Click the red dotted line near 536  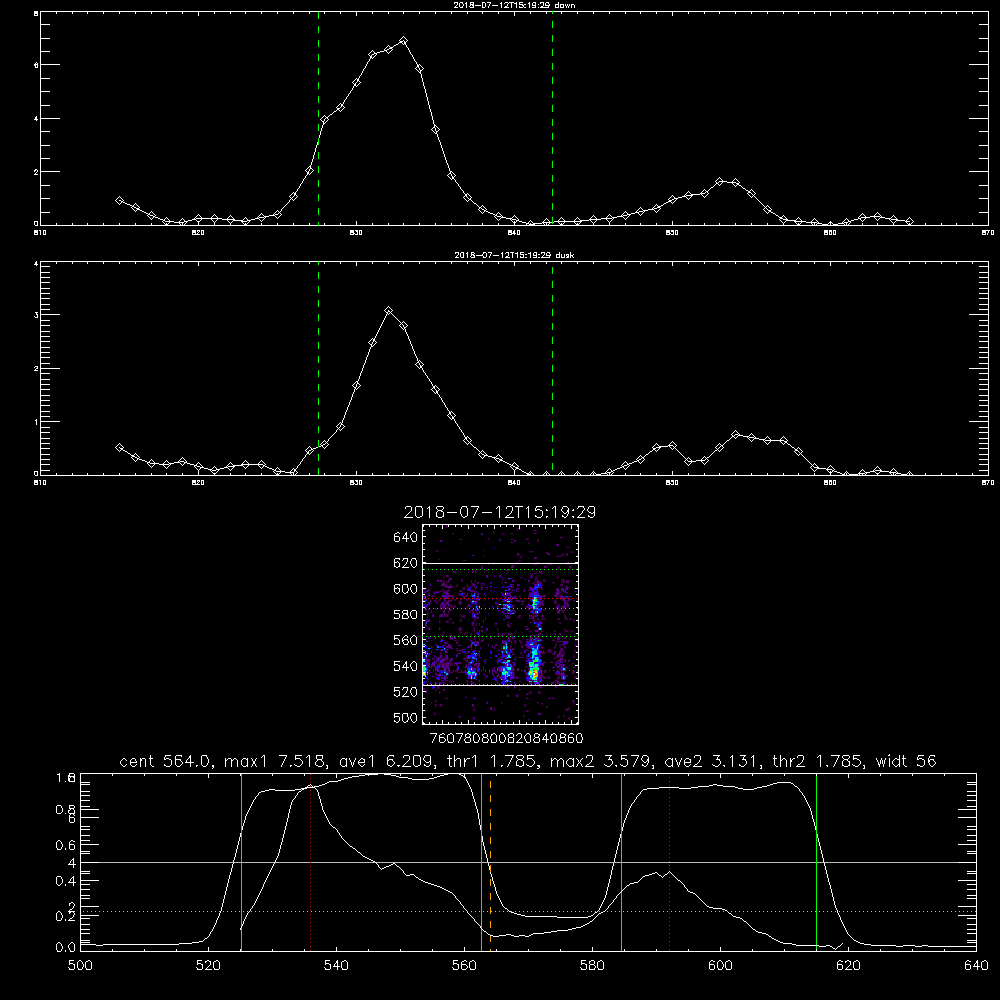click(311, 862)
